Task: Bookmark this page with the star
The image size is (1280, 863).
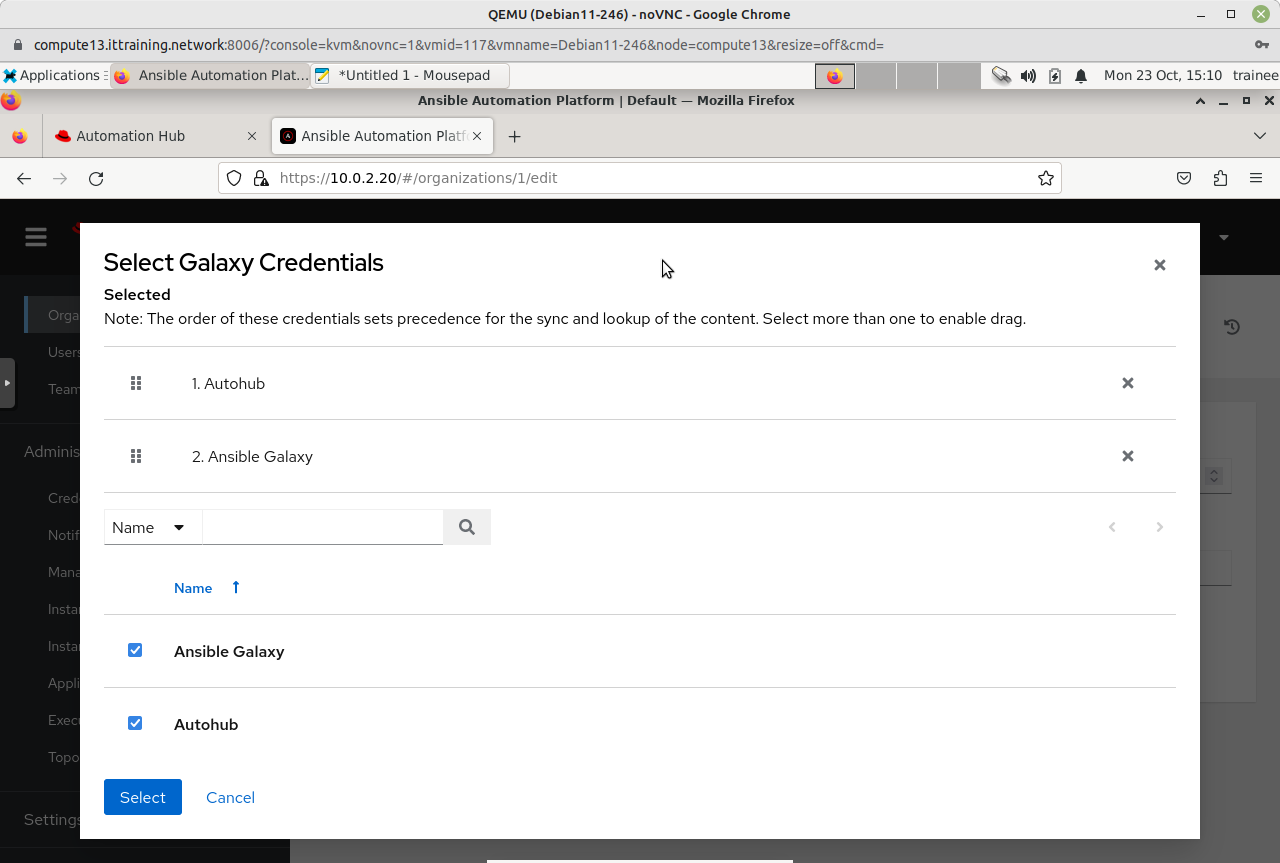Action: click(1046, 178)
